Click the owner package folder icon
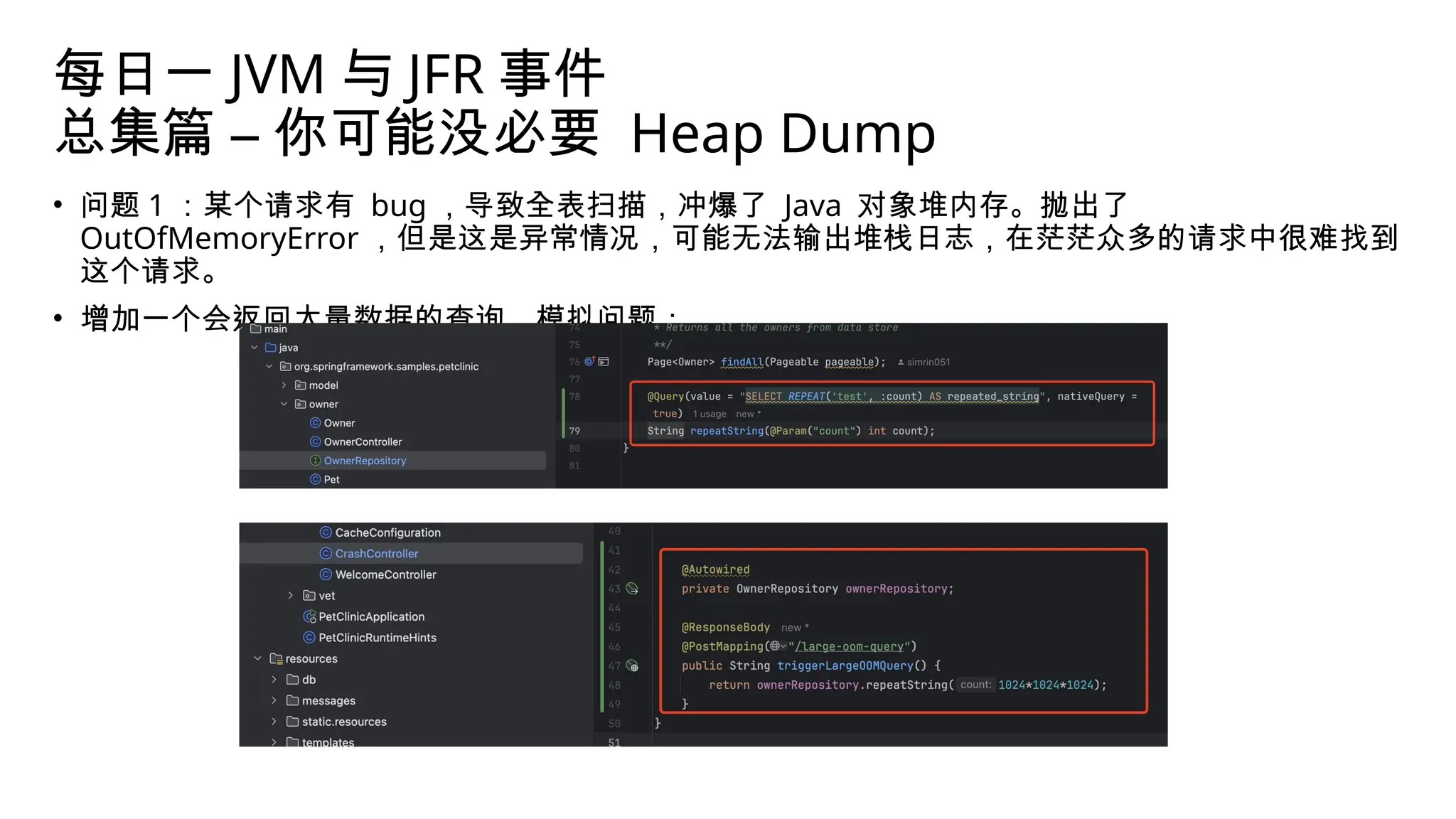The height and width of the screenshot is (819, 1456). (300, 404)
